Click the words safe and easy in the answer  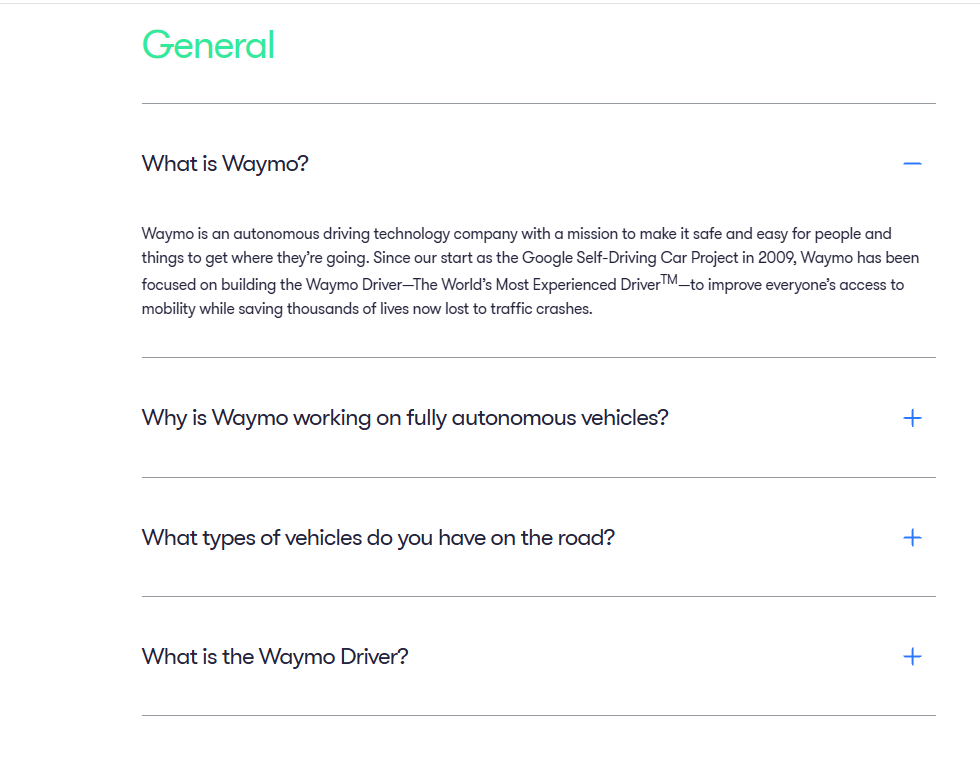click(740, 234)
